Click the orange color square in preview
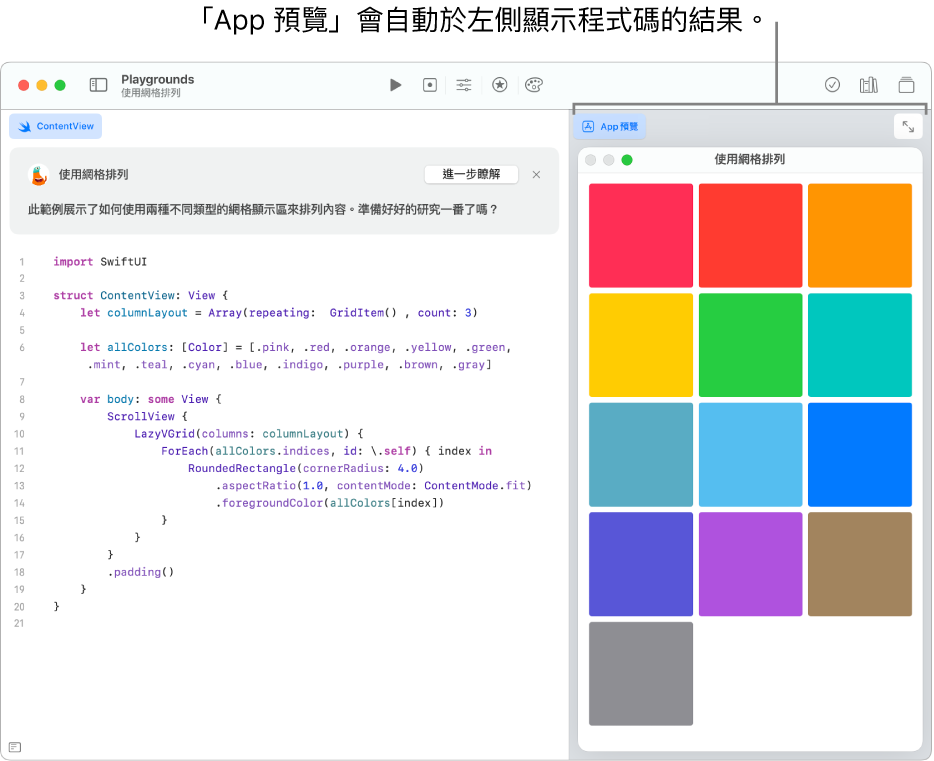This screenshot has width=934, height=761. tap(859, 235)
